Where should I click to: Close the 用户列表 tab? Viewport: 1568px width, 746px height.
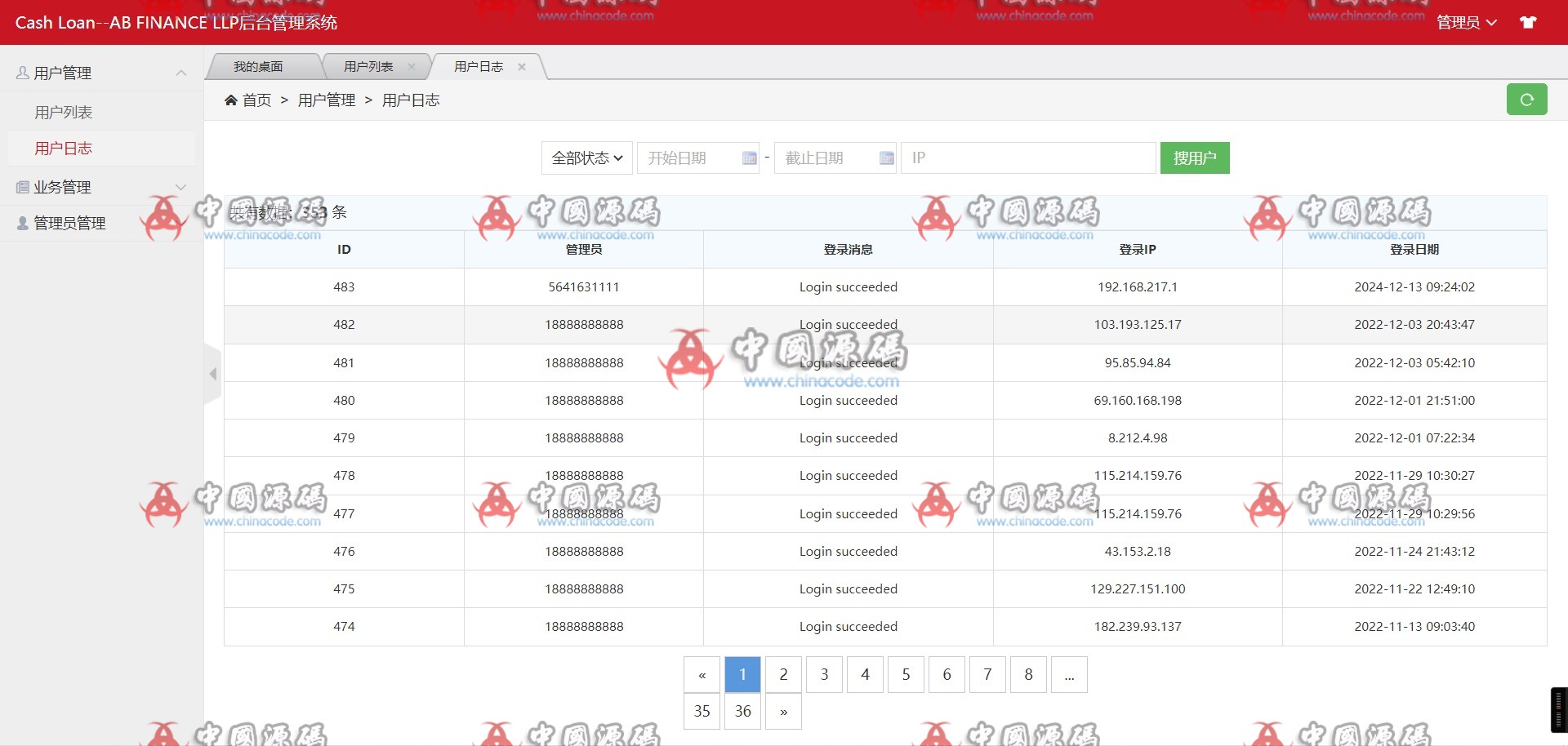tap(412, 67)
